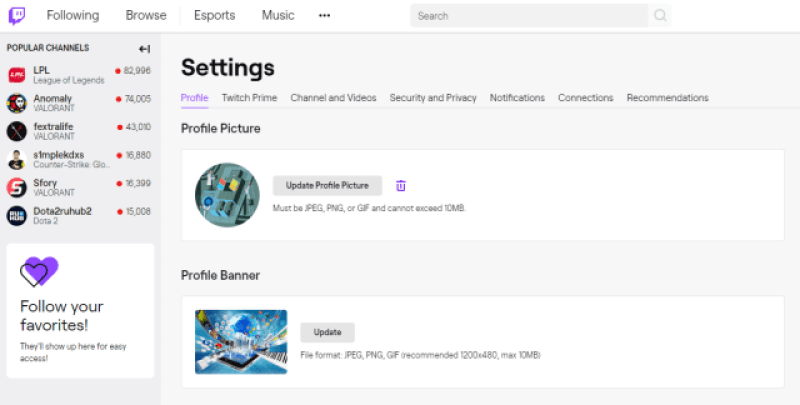The width and height of the screenshot is (800, 405).
Task: Click the banner file format hint text
Action: [x=420, y=355]
